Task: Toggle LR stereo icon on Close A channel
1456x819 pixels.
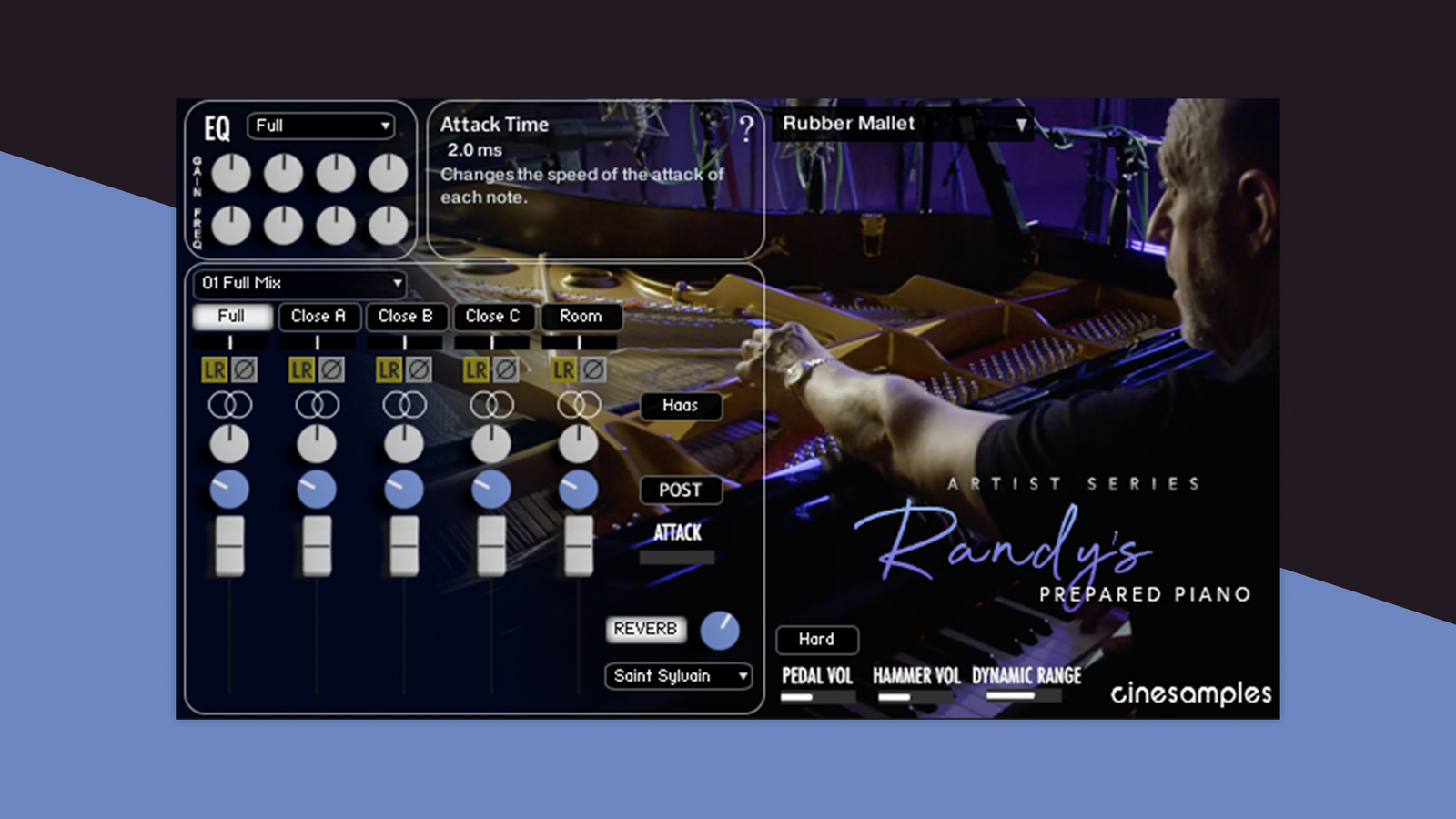Action: 301,369
